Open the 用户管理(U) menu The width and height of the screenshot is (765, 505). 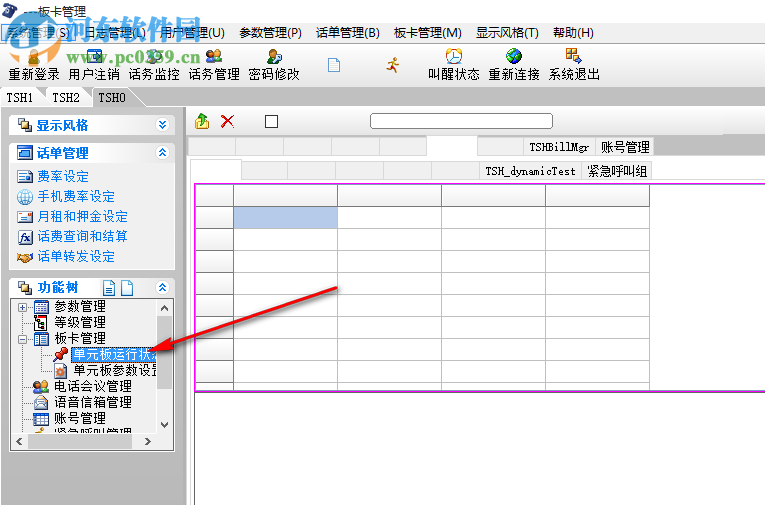coord(193,33)
